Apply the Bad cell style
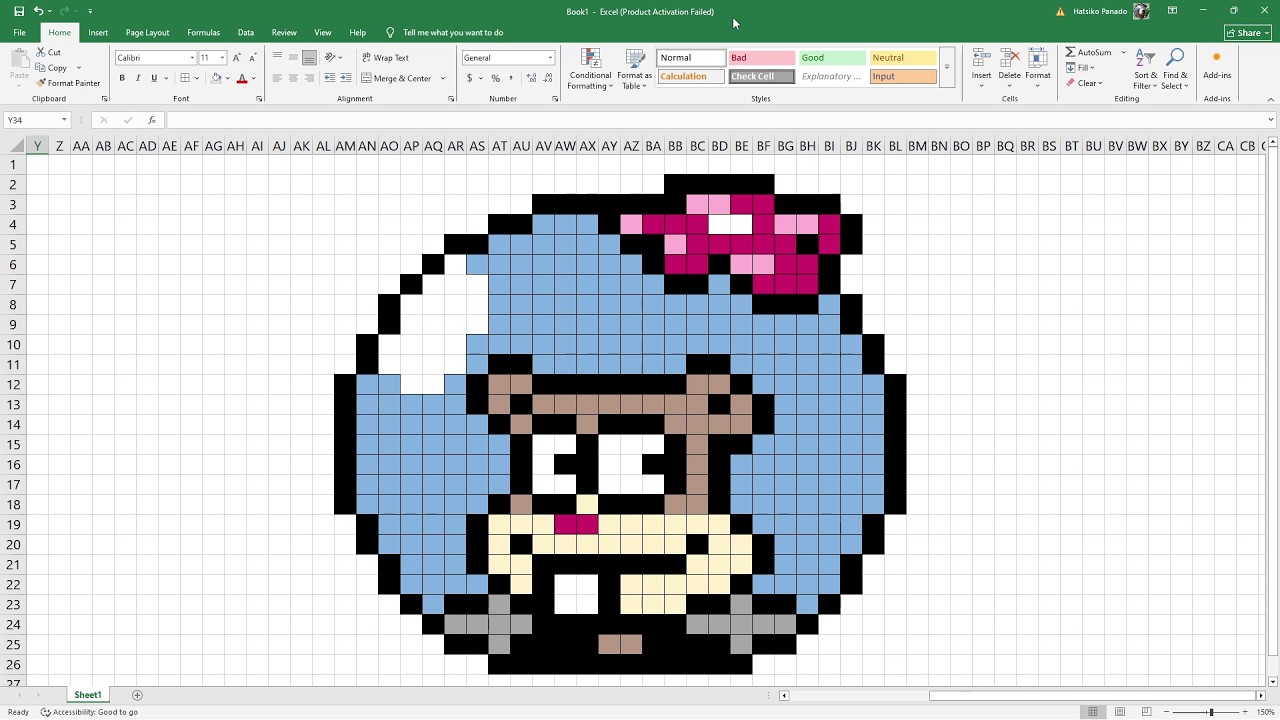Screen dimensions: 1280x720 click(762, 58)
